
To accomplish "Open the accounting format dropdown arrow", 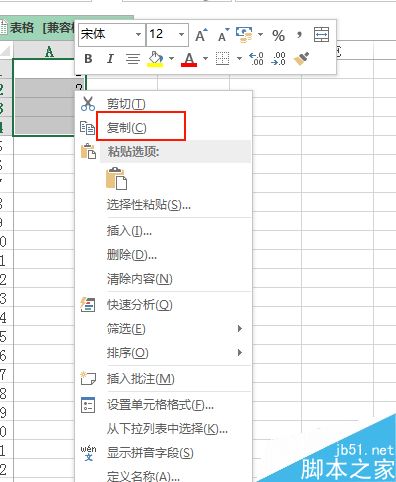I will pyautogui.click(x=260, y=34).
